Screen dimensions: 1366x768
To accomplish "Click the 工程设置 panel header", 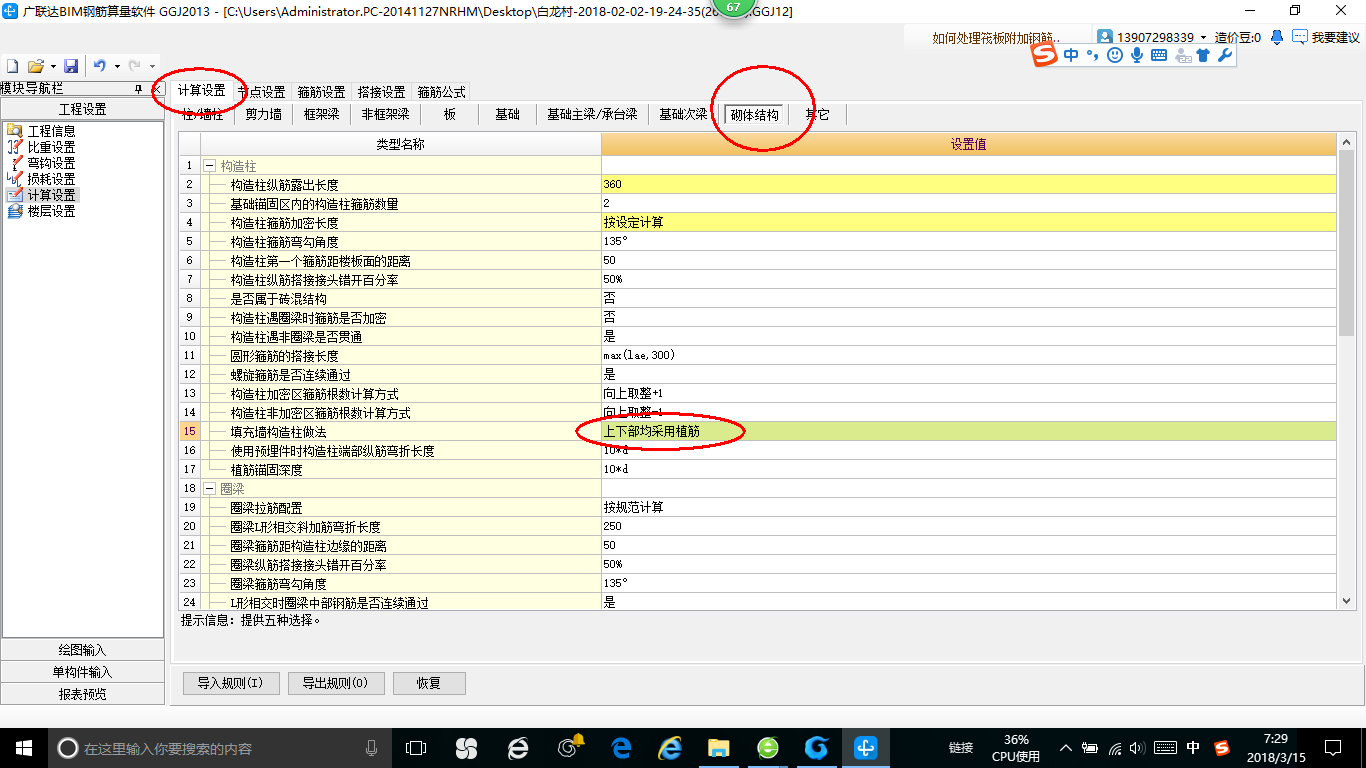I will [x=83, y=109].
